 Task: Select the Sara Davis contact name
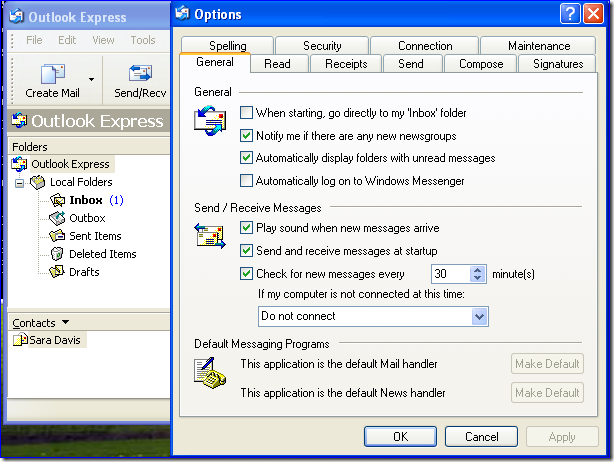pos(55,340)
